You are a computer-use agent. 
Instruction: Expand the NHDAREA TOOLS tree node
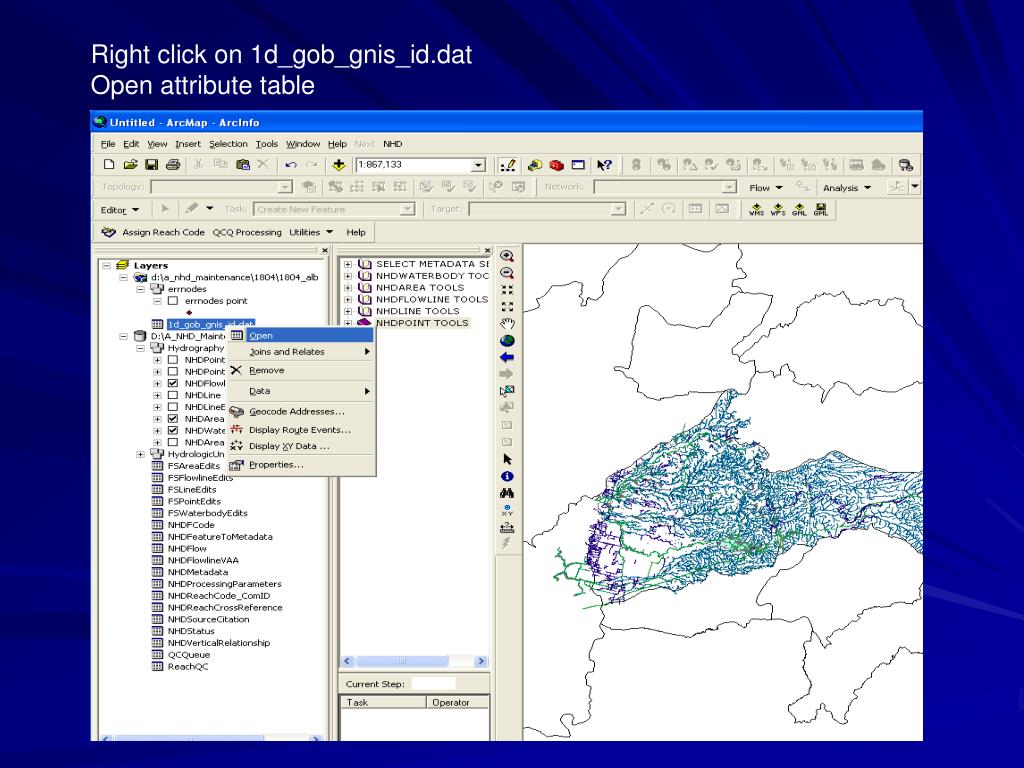coord(348,287)
